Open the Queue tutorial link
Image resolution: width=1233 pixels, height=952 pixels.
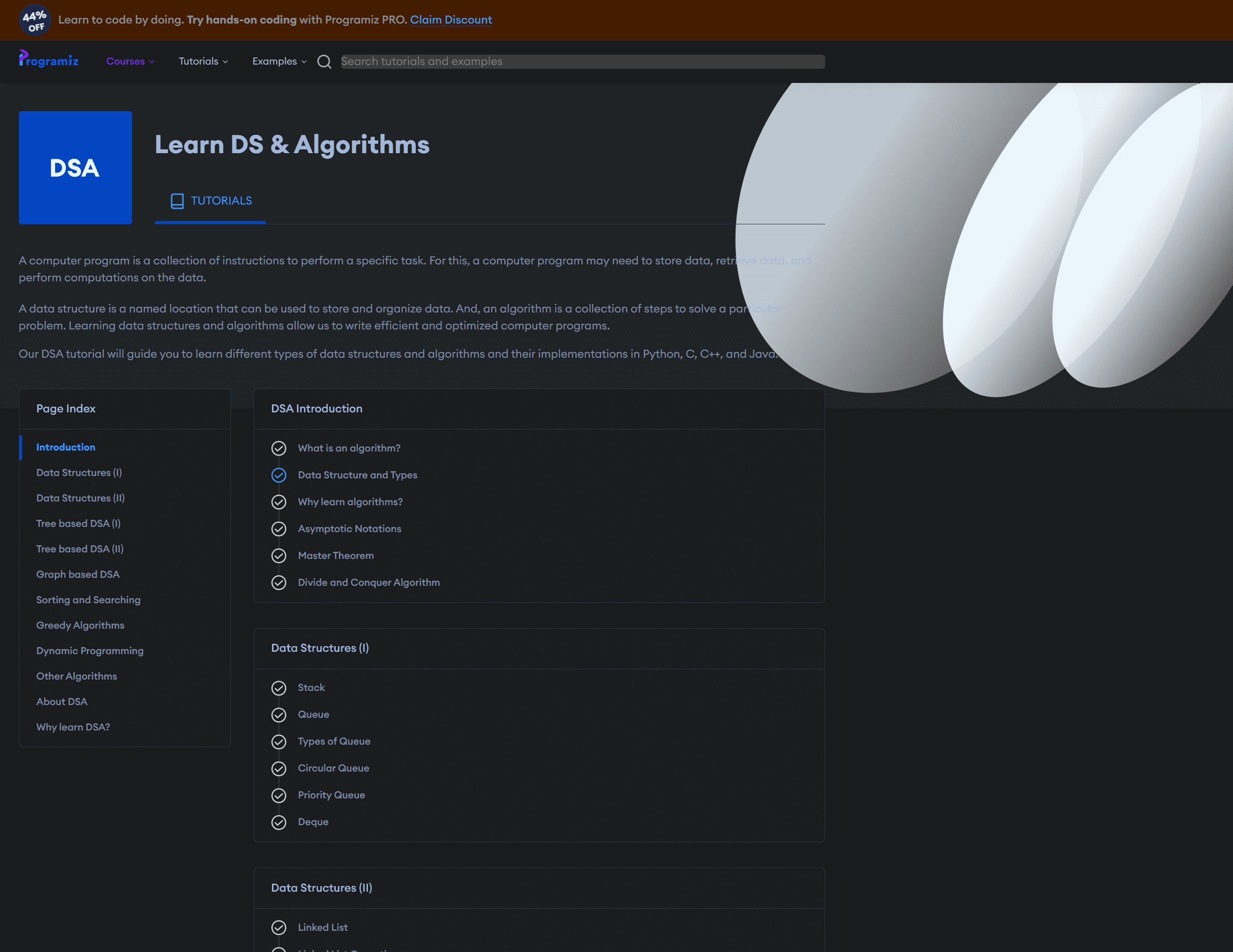[x=314, y=714]
